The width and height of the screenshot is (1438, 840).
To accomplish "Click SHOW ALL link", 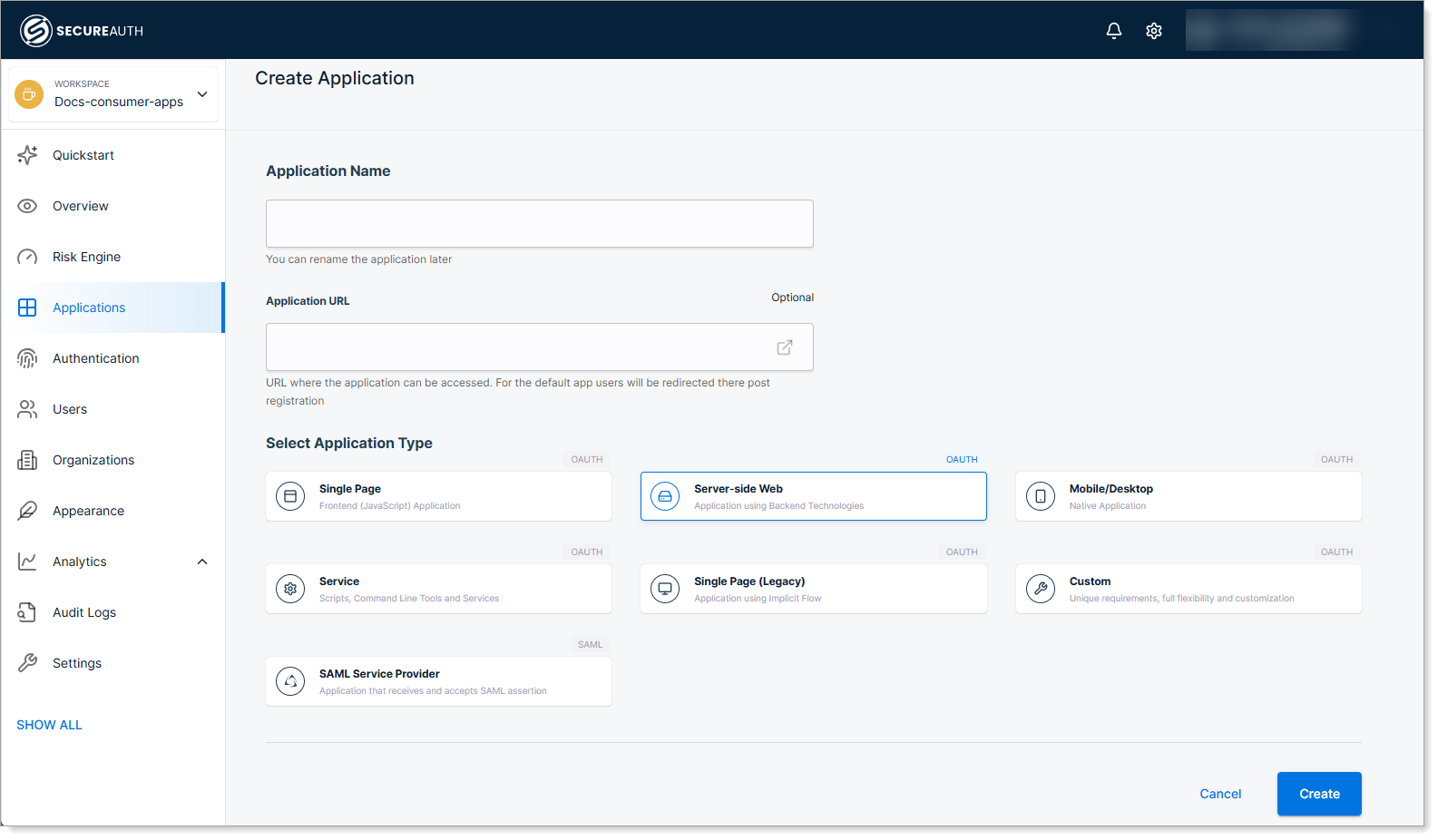I will (49, 725).
